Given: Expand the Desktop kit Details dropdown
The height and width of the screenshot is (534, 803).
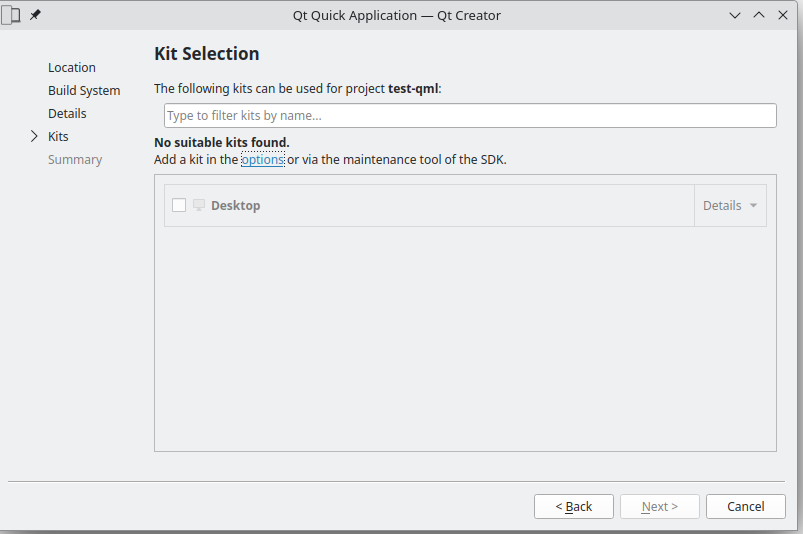Looking at the screenshot, I should tap(730, 205).
